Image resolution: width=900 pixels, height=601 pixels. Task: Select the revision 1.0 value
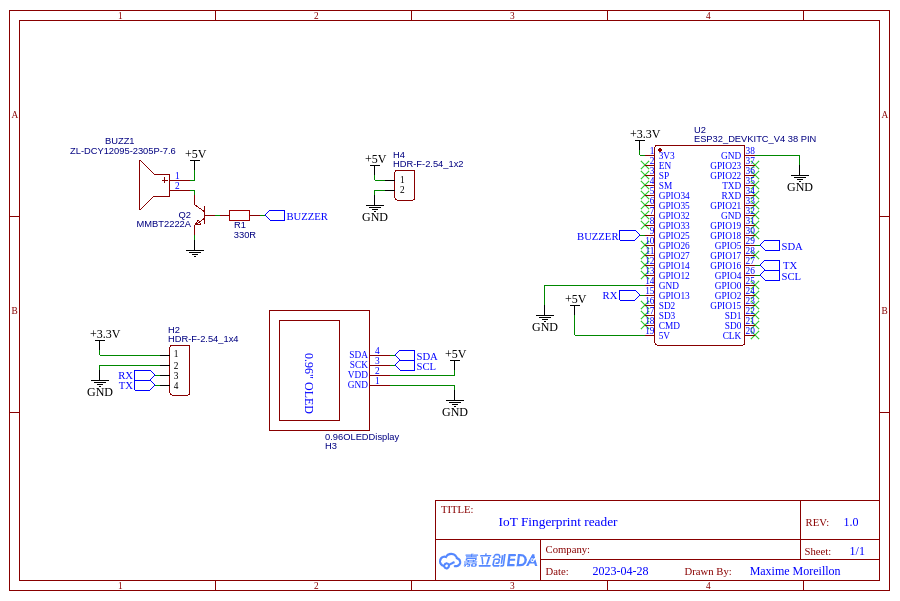click(x=851, y=522)
